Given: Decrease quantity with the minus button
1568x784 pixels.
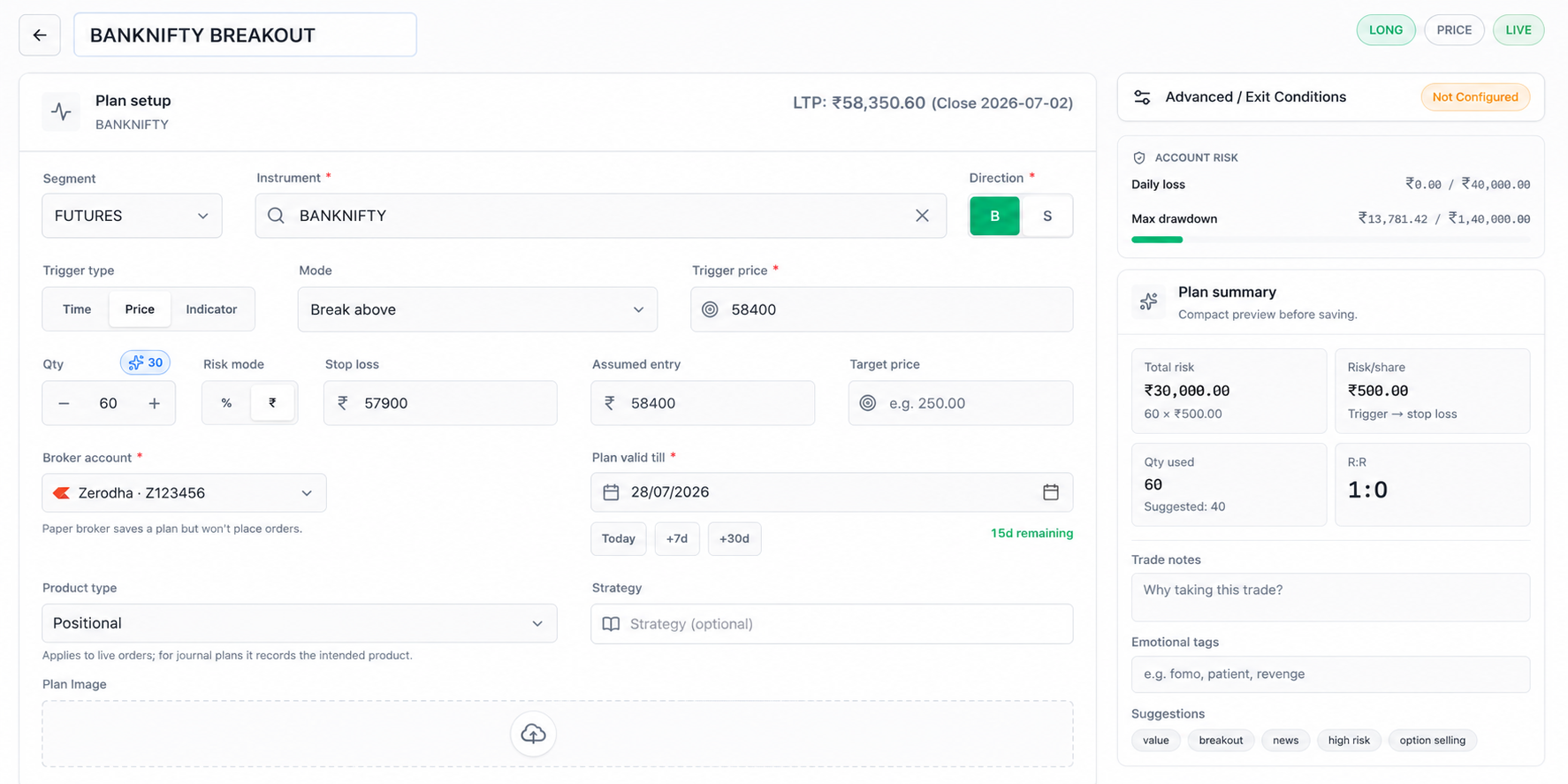Looking at the screenshot, I should (64, 403).
